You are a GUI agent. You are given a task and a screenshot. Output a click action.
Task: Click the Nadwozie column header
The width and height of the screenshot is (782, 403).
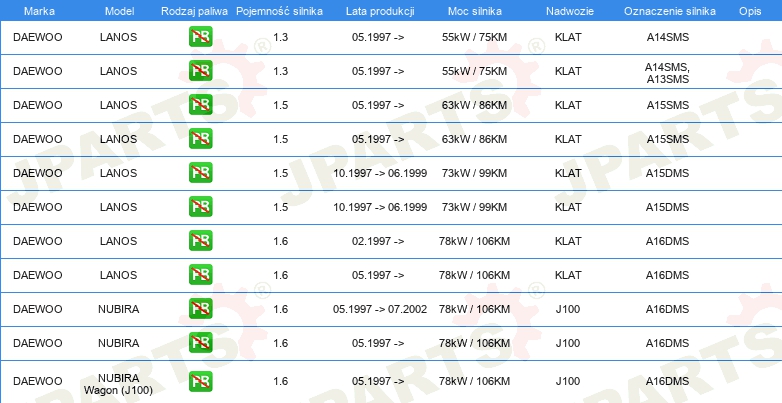[x=570, y=11]
